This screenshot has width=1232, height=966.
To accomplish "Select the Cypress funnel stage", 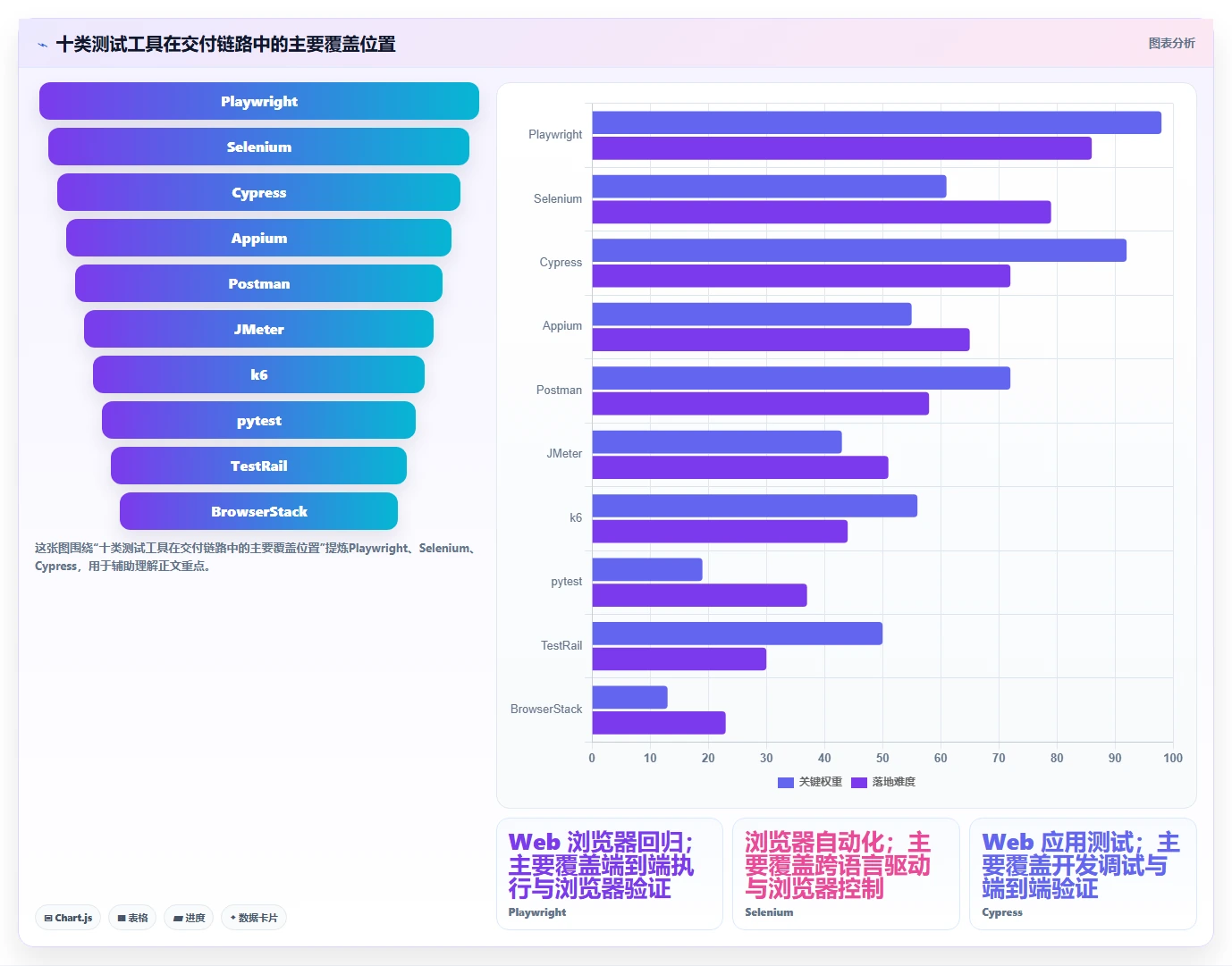I will pyautogui.click(x=259, y=192).
